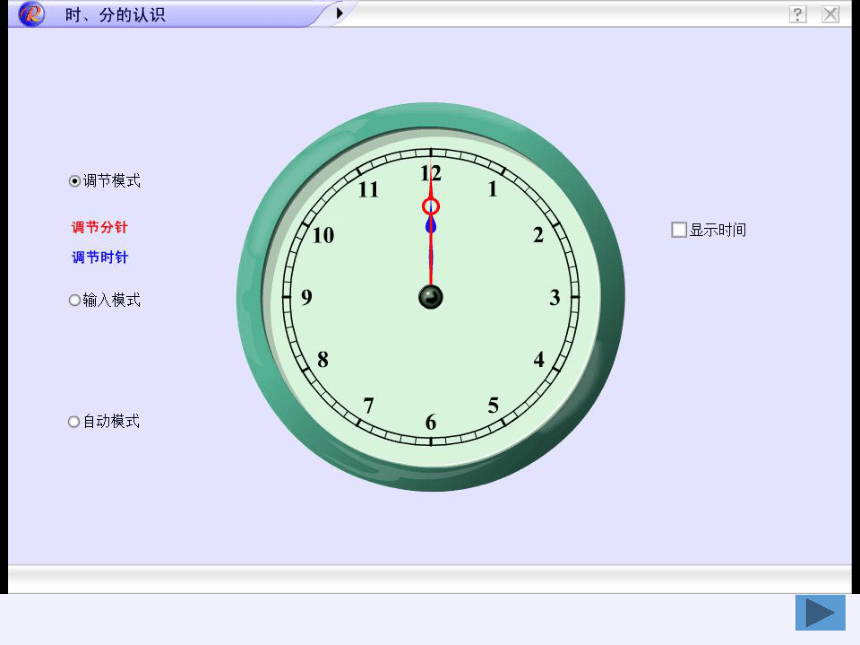Click the red circle handle on the minute hand
Viewport: 860px width, 645px height.
431,207
